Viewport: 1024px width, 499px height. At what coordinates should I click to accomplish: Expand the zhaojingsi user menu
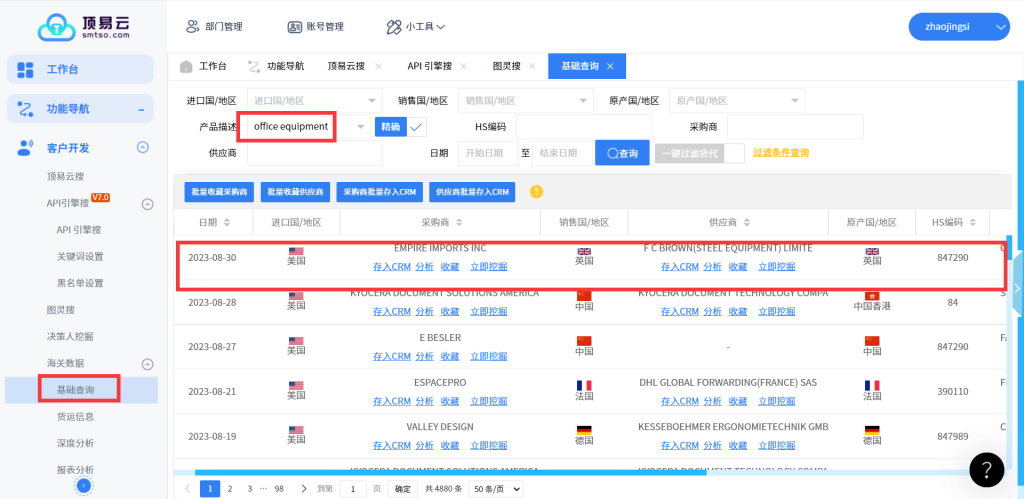[957, 27]
